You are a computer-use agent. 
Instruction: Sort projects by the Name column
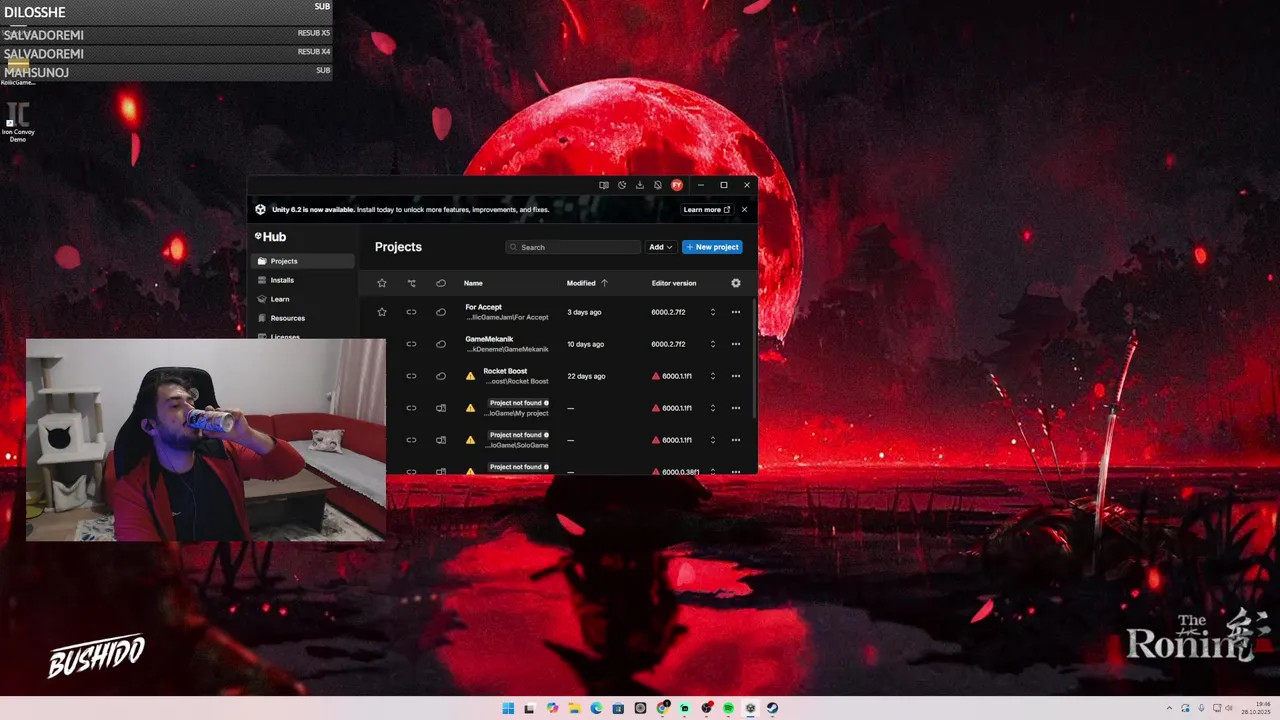[x=473, y=283]
